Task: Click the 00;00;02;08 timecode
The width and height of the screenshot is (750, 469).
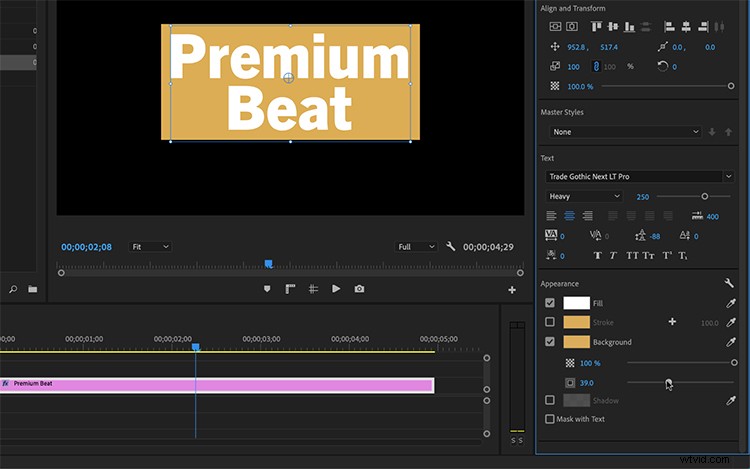Action: (x=87, y=247)
